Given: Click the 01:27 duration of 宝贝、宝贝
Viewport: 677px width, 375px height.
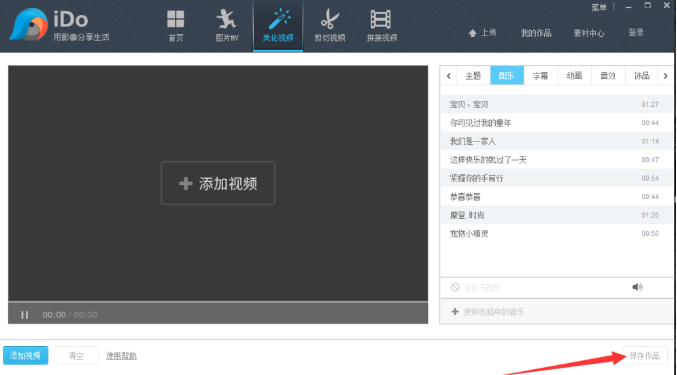Looking at the screenshot, I should pos(650,104).
